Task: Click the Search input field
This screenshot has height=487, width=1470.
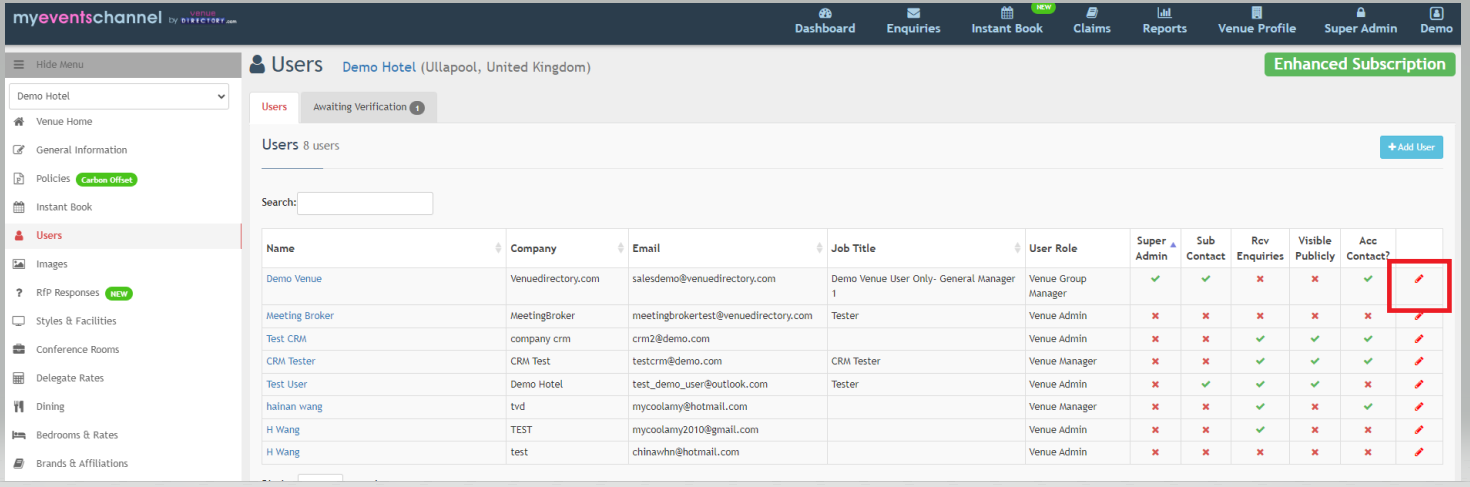Action: (x=365, y=203)
